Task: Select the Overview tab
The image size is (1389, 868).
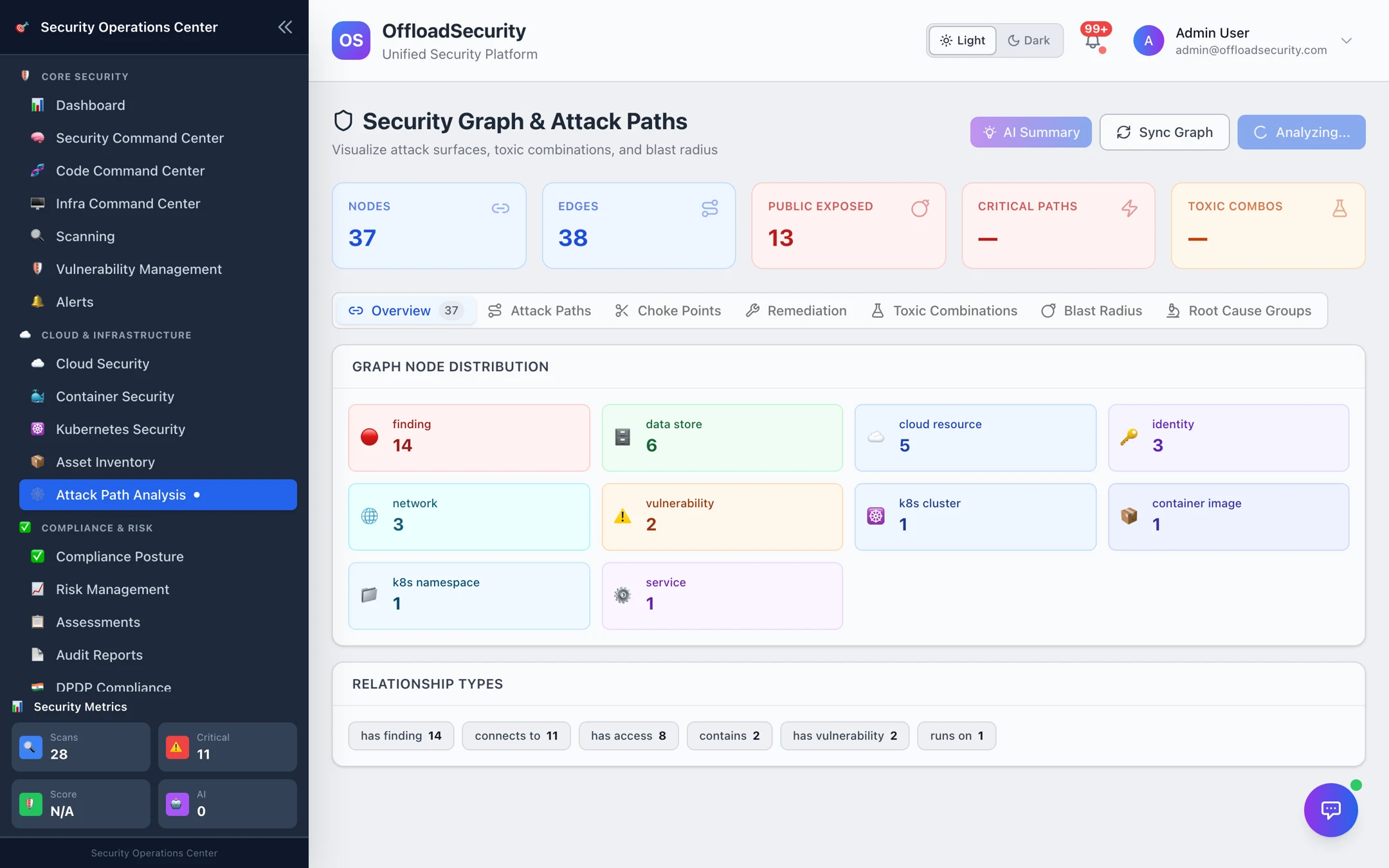Action: coord(406,311)
